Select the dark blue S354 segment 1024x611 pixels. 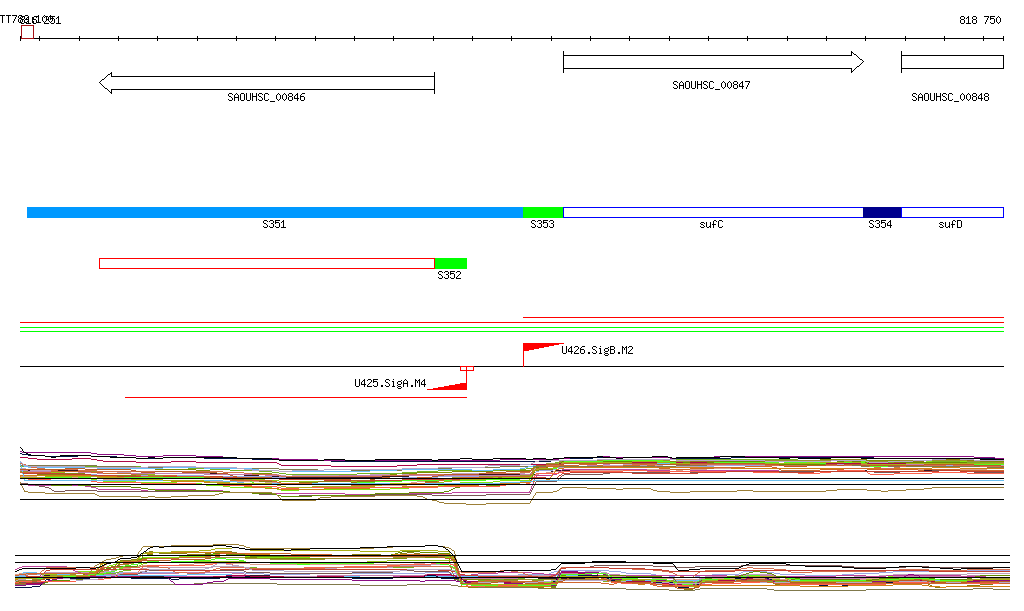coord(882,212)
